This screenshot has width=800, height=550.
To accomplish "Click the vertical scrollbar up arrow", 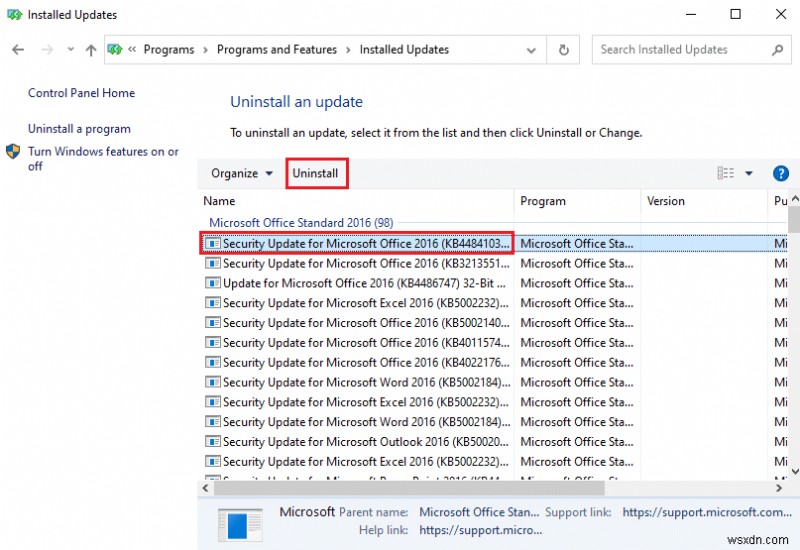I will point(794,199).
